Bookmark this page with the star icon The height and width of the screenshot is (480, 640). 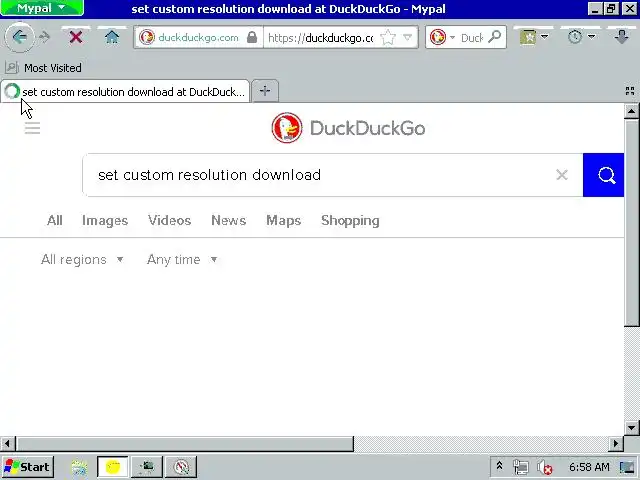387,38
